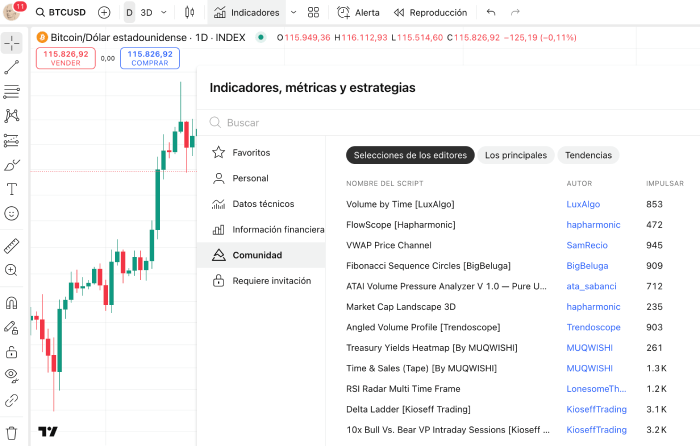Screen dimensions: 700x446
Task: Toggle lock all drawings
Action: (x=12, y=352)
